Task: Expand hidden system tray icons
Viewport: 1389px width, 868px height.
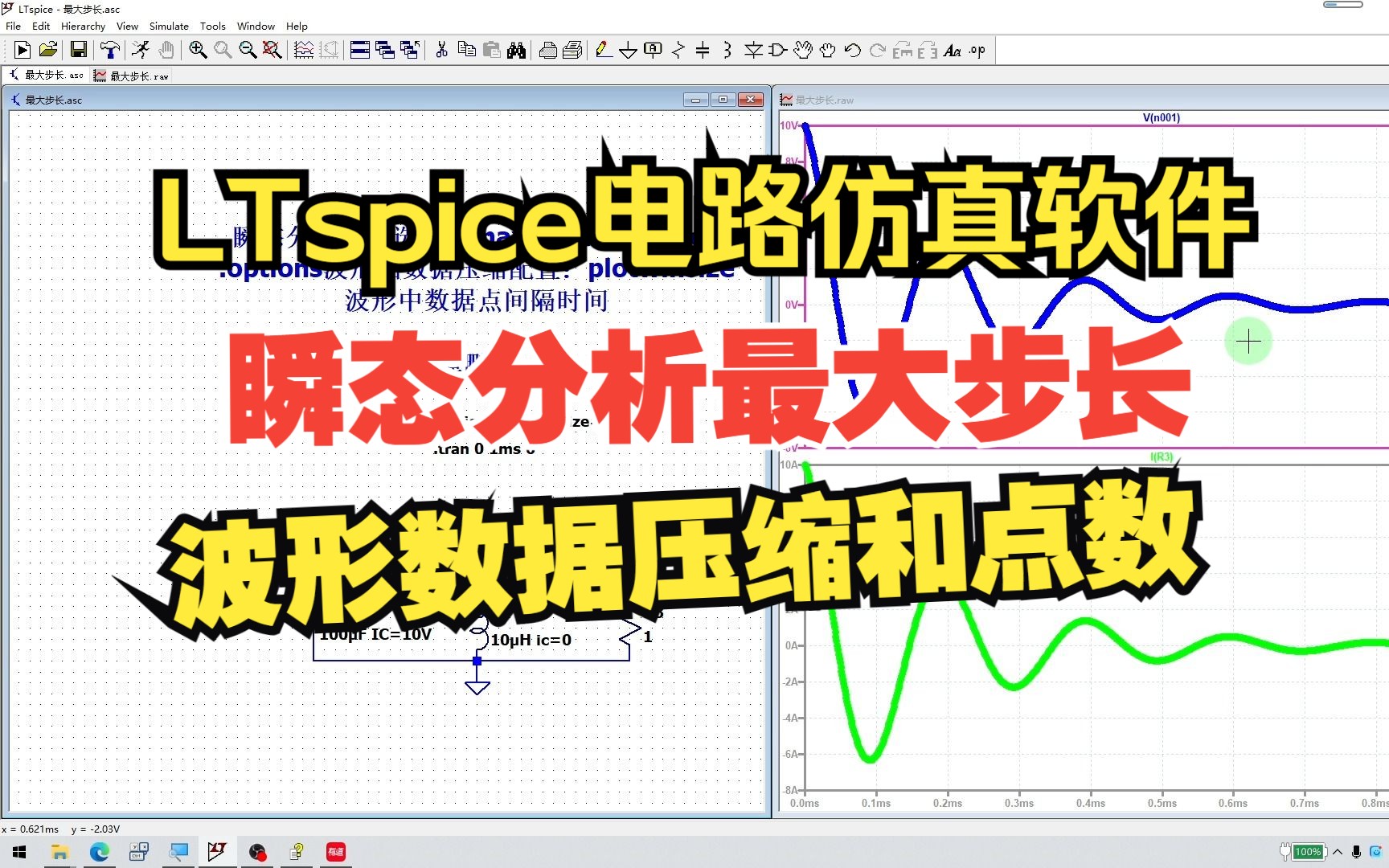Action: tap(1337, 851)
